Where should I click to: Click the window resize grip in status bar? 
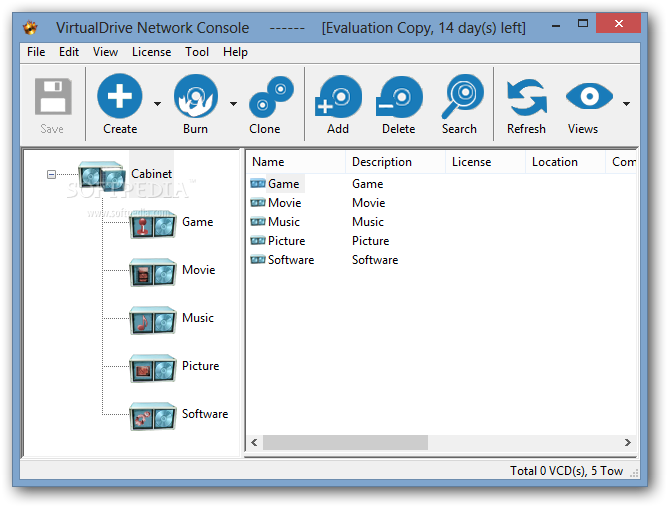(x=634, y=473)
